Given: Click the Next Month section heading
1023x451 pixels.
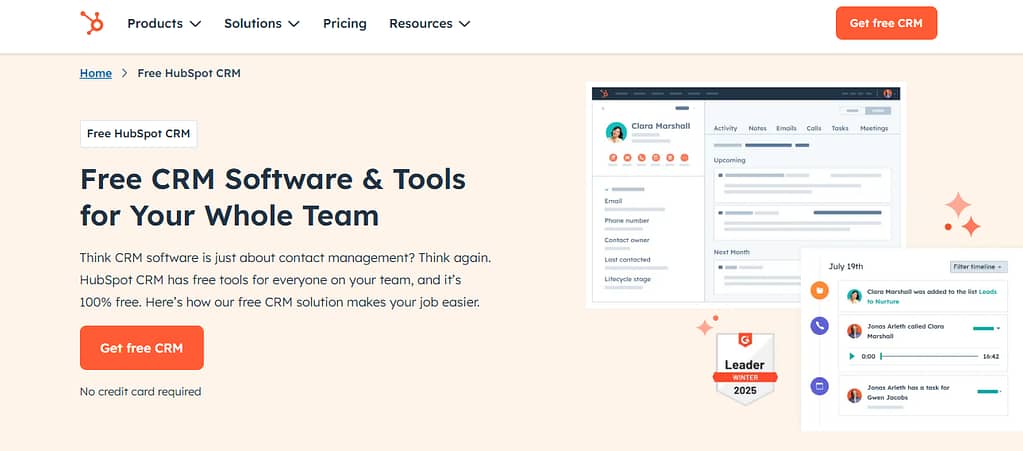Looking at the screenshot, I should coord(731,252).
